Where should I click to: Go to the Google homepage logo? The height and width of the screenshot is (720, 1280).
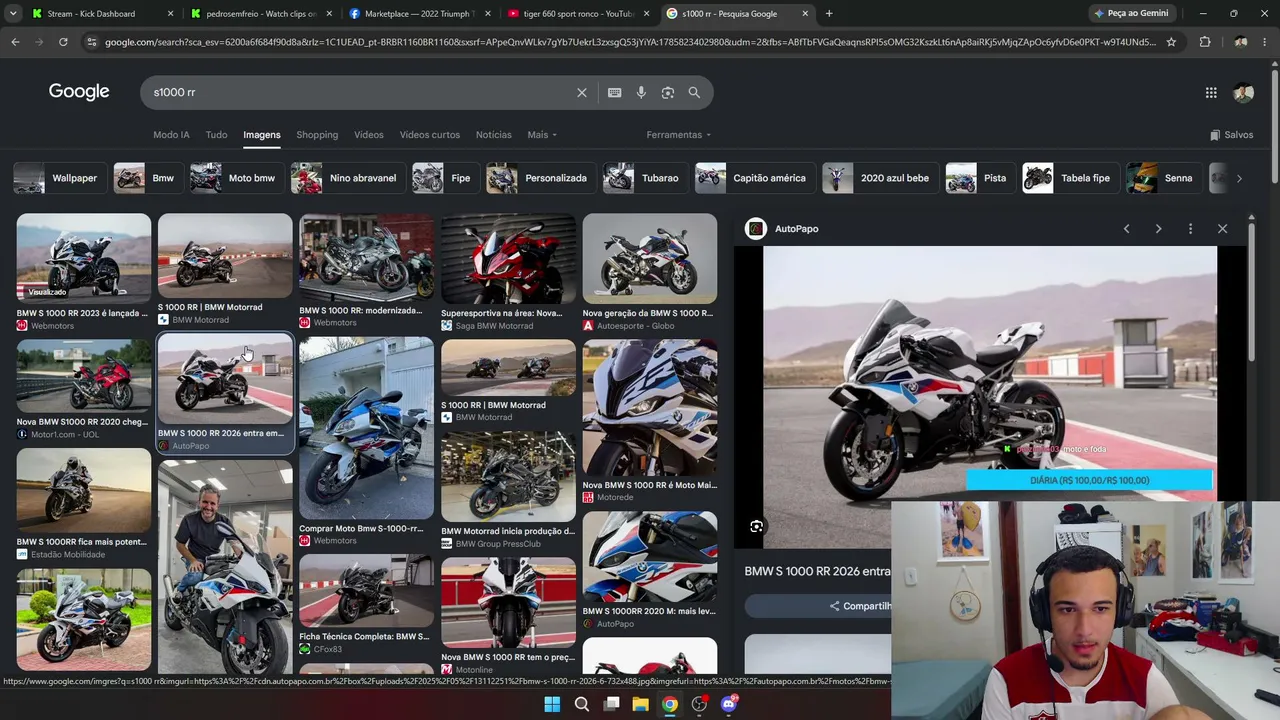(x=79, y=92)
